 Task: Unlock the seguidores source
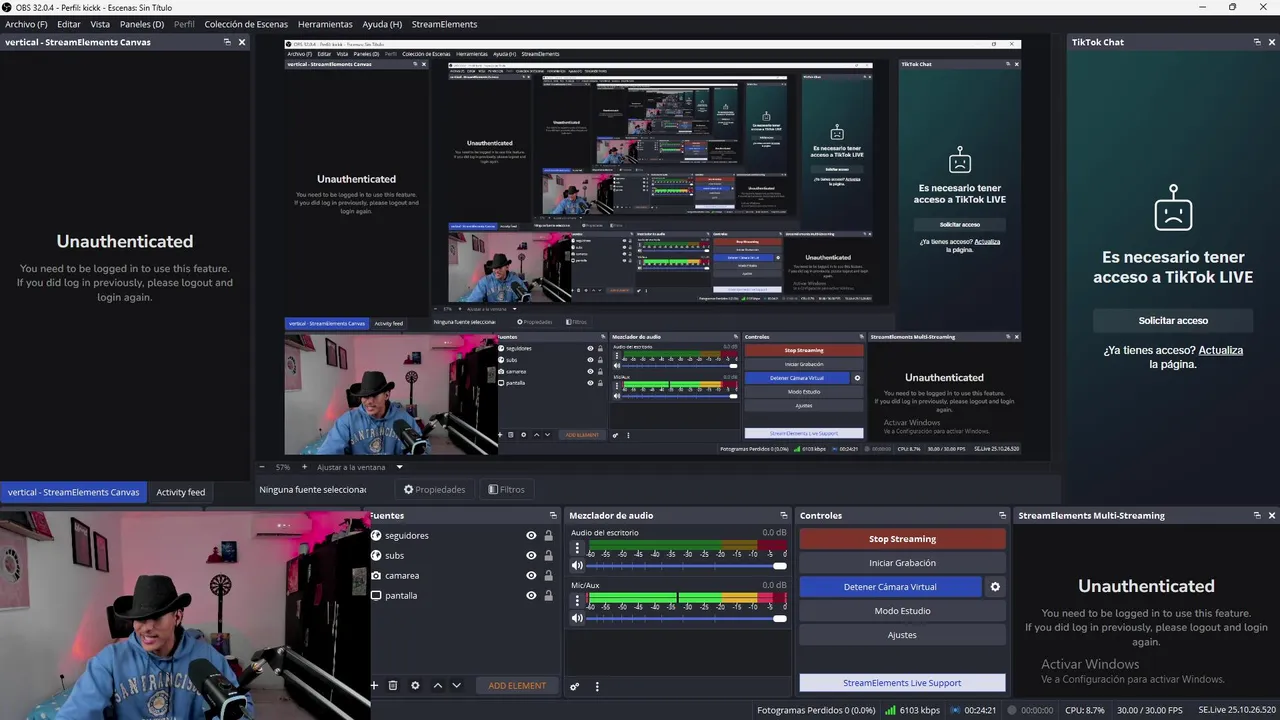coord(548,536)
